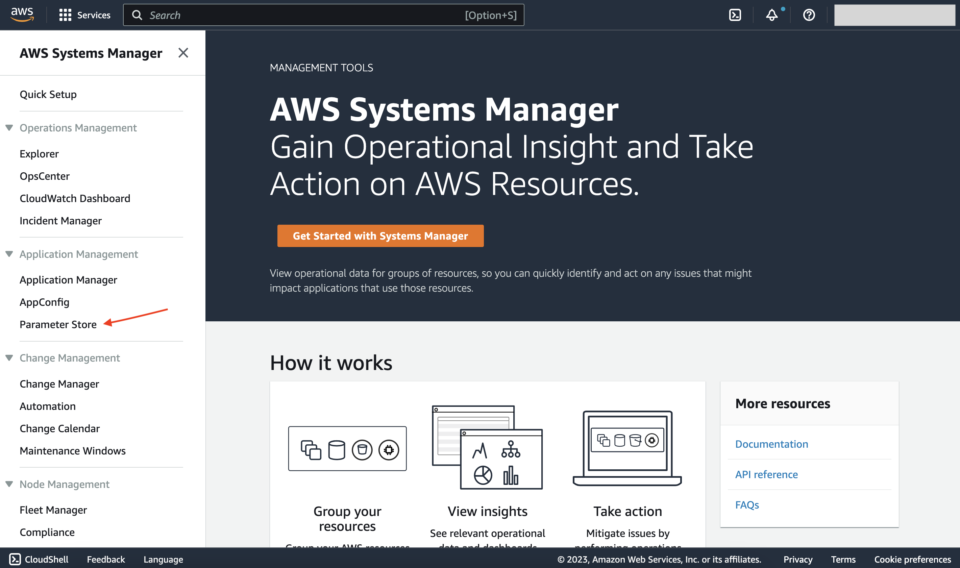Open Cookie preferences in footer
Viewport: 960px width, 568px height.
pos(912,559)
